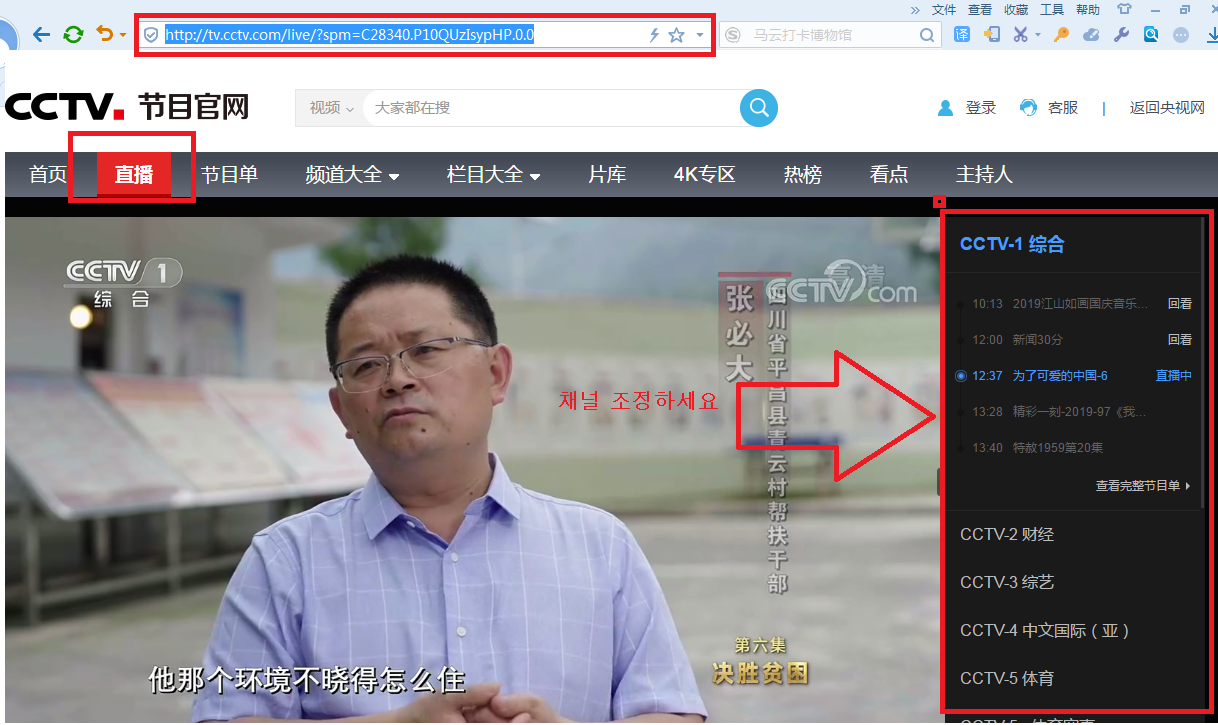Click the 13:28 精彩一刻-2019-97 program
The height and width of the screenshot is (725, 1218).
(x=1060, y=412)
